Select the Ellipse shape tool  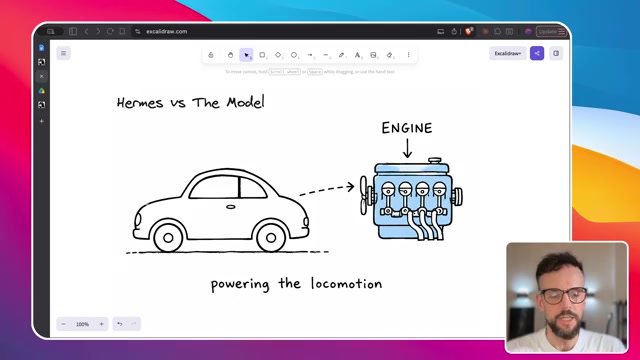294,55
